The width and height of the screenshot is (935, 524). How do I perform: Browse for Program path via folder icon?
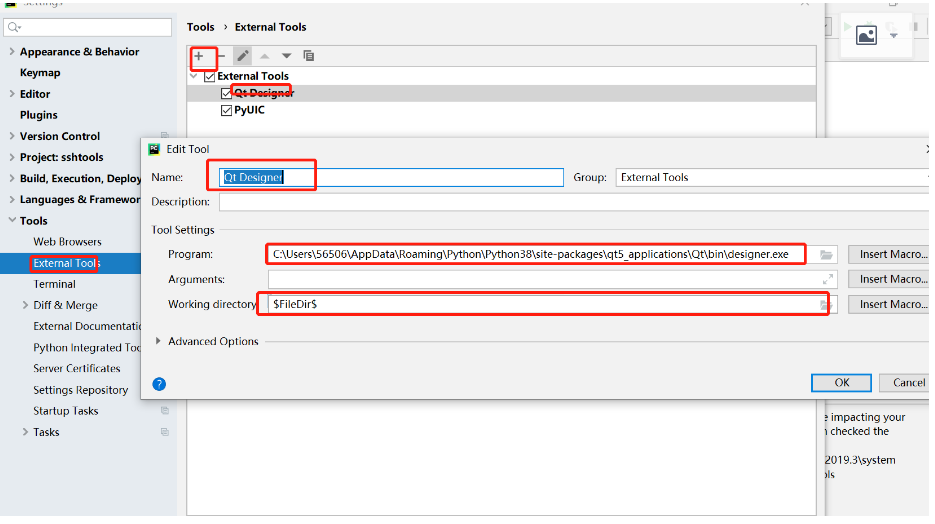(x=826, y=255)
